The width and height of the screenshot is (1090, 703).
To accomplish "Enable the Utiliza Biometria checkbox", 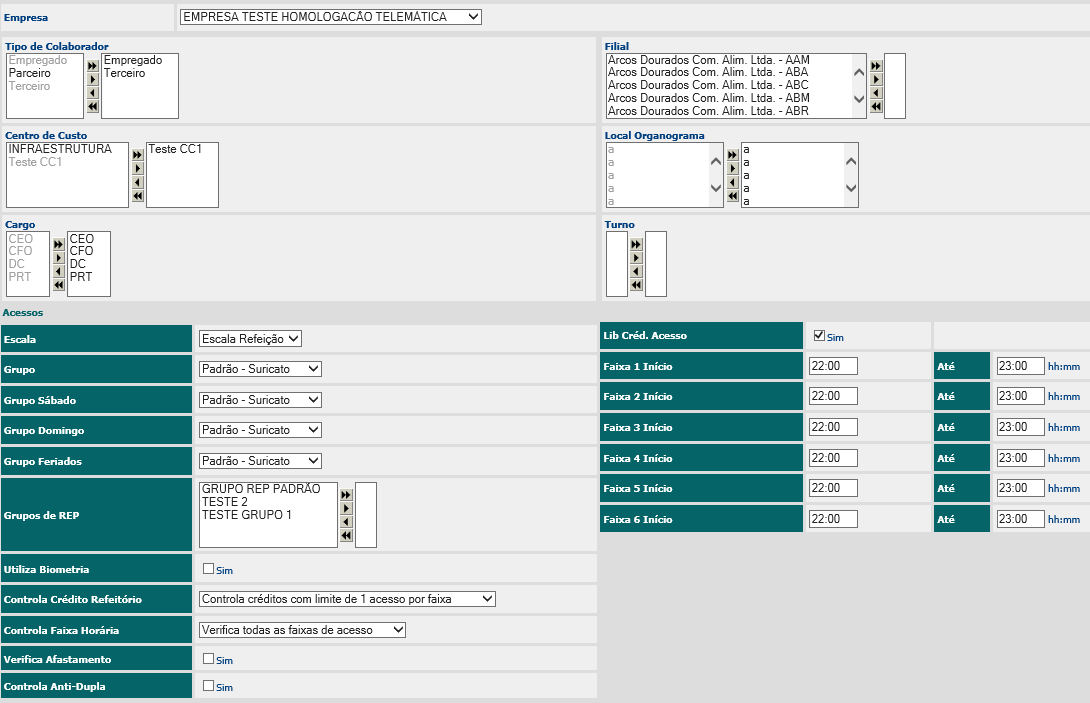I will pyautogui.click(x=208, y=568).
